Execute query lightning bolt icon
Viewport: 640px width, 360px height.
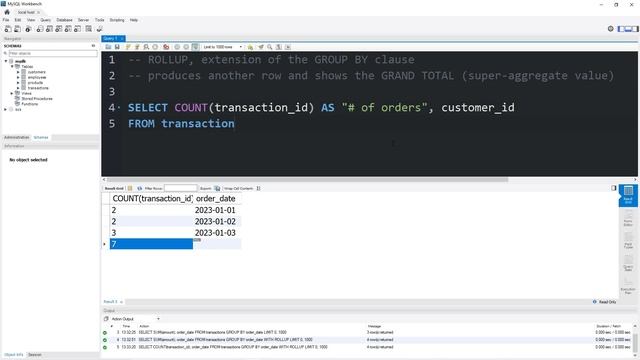128,47
